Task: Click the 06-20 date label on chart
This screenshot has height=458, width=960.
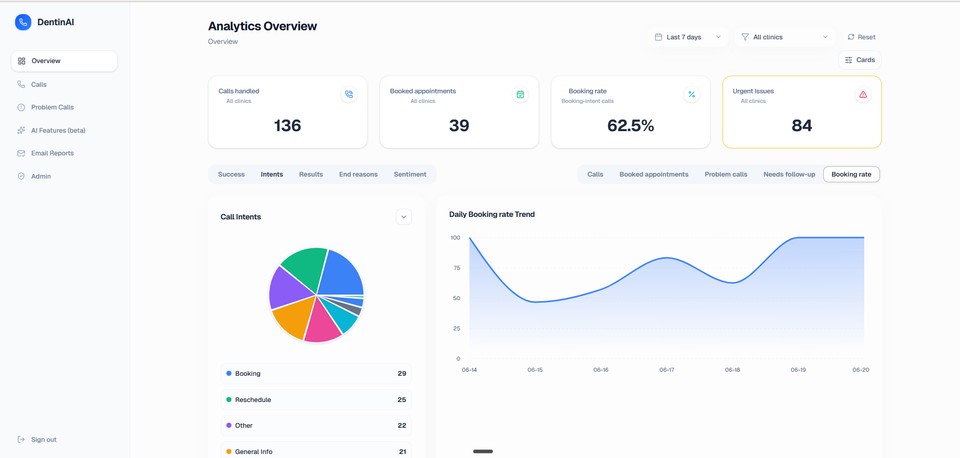Action: pos(861,370)
